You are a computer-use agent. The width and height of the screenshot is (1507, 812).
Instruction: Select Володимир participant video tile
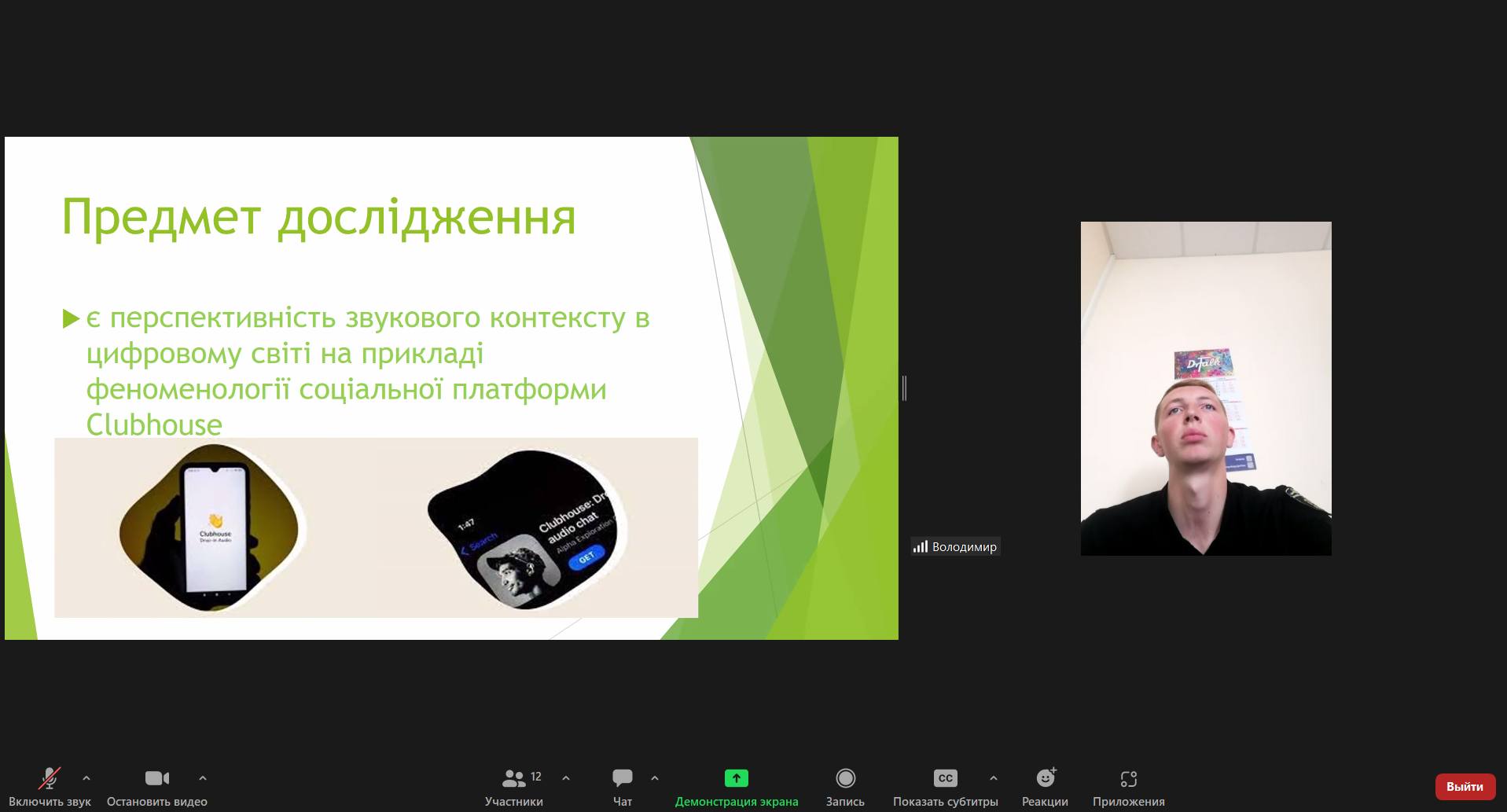coord(1206,388)
